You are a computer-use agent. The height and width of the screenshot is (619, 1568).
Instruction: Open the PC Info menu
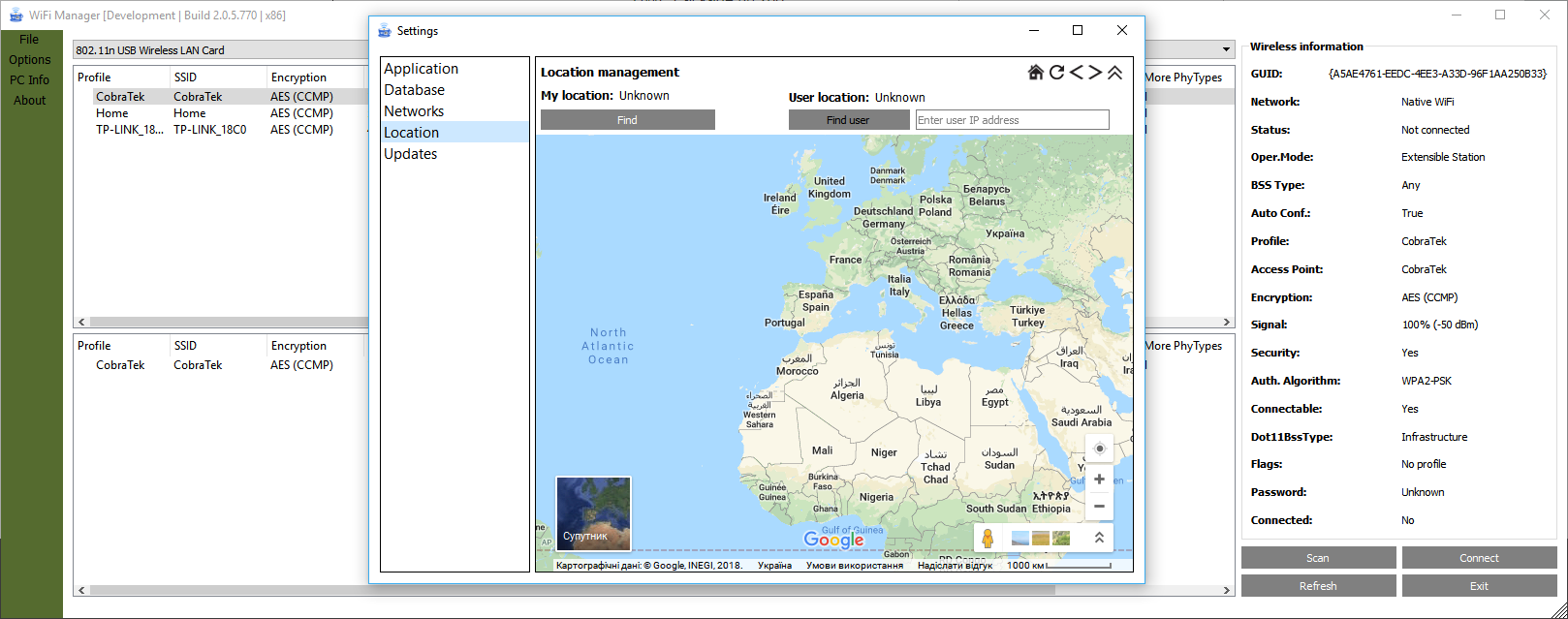pyautogui.click(x=30, y=80)
